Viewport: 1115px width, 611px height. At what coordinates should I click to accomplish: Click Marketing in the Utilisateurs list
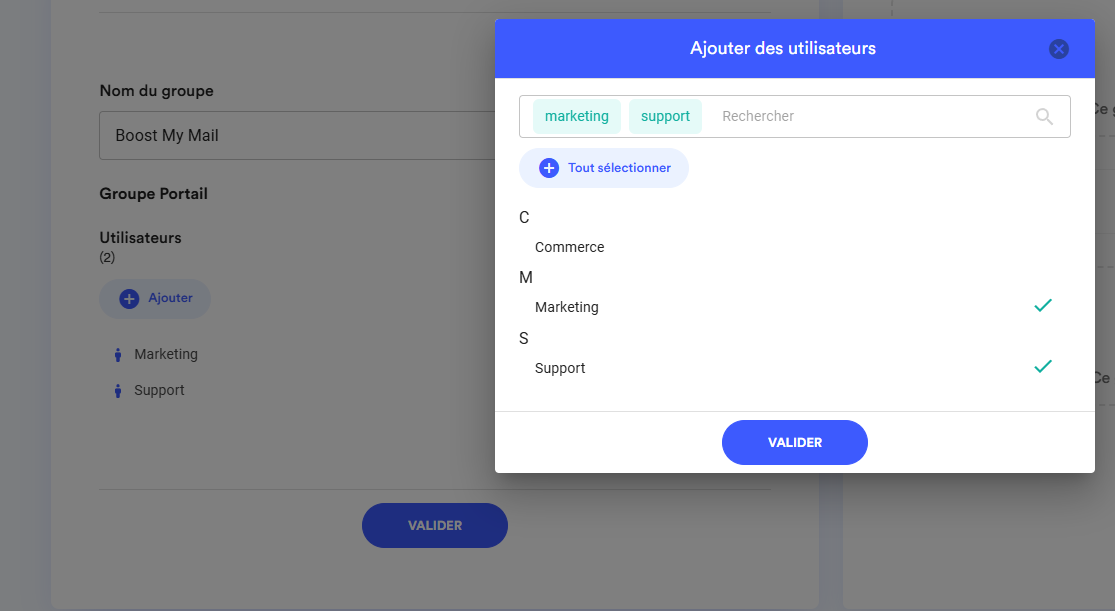click(x=166, y=354)
